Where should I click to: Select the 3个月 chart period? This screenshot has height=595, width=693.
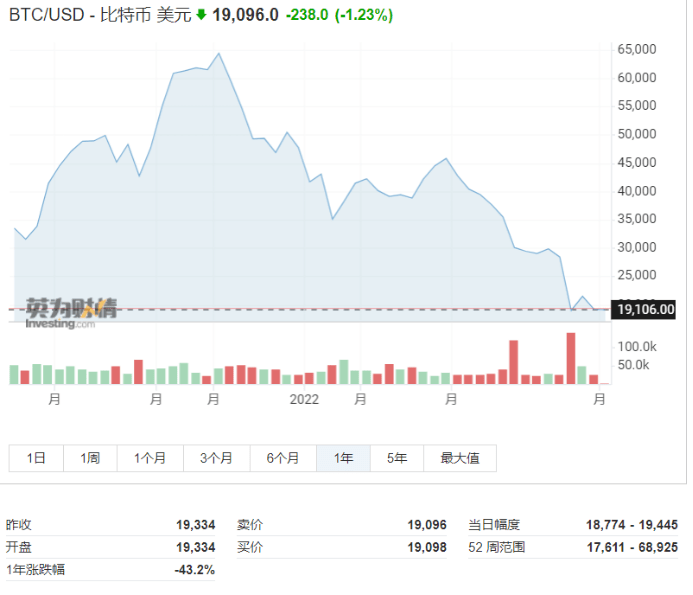point(216,458)
